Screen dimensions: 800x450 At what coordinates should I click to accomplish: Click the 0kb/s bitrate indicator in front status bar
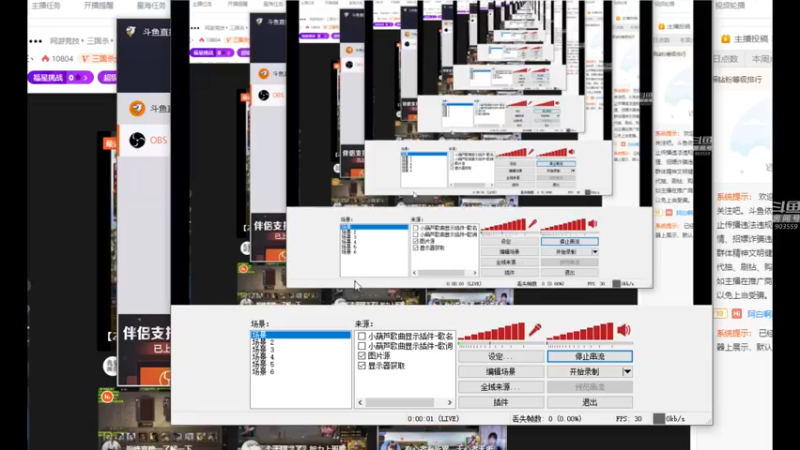[669, 419]
